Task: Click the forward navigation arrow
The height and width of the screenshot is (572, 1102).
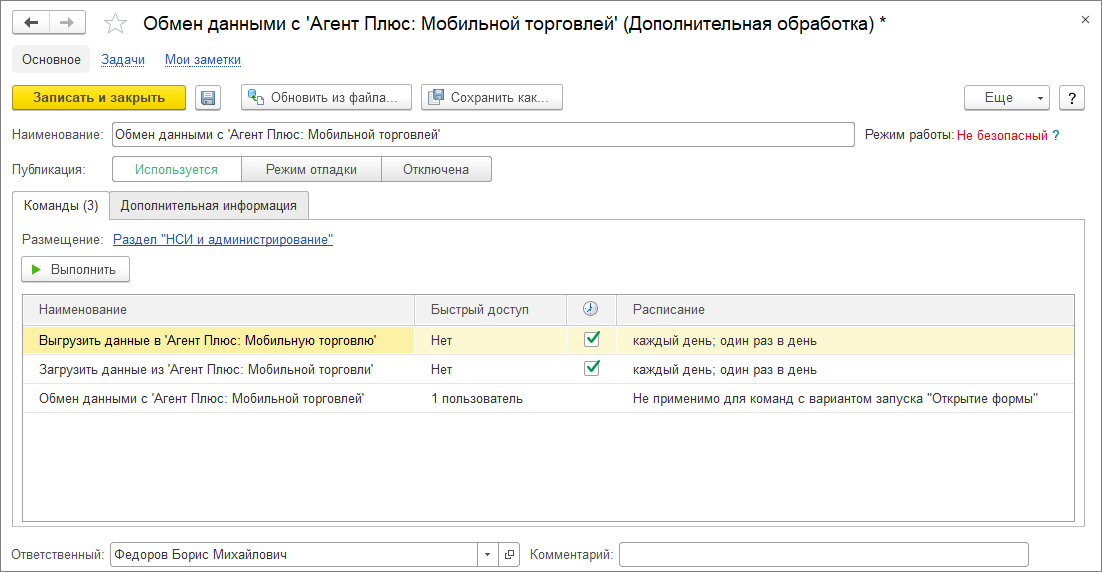Action: click(x=67, y=22)
